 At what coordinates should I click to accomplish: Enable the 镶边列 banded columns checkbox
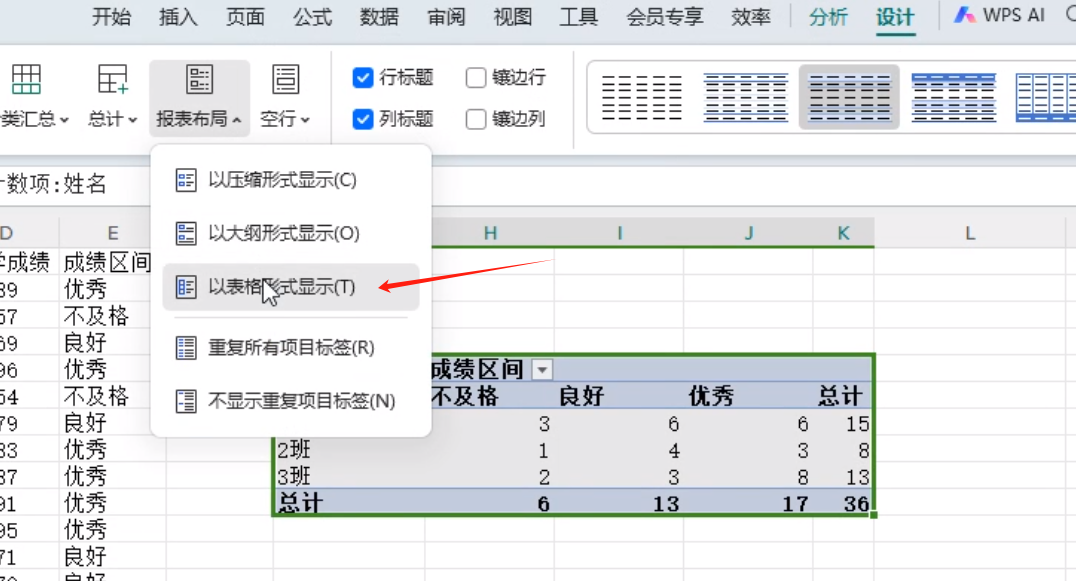tap(476, 119)
